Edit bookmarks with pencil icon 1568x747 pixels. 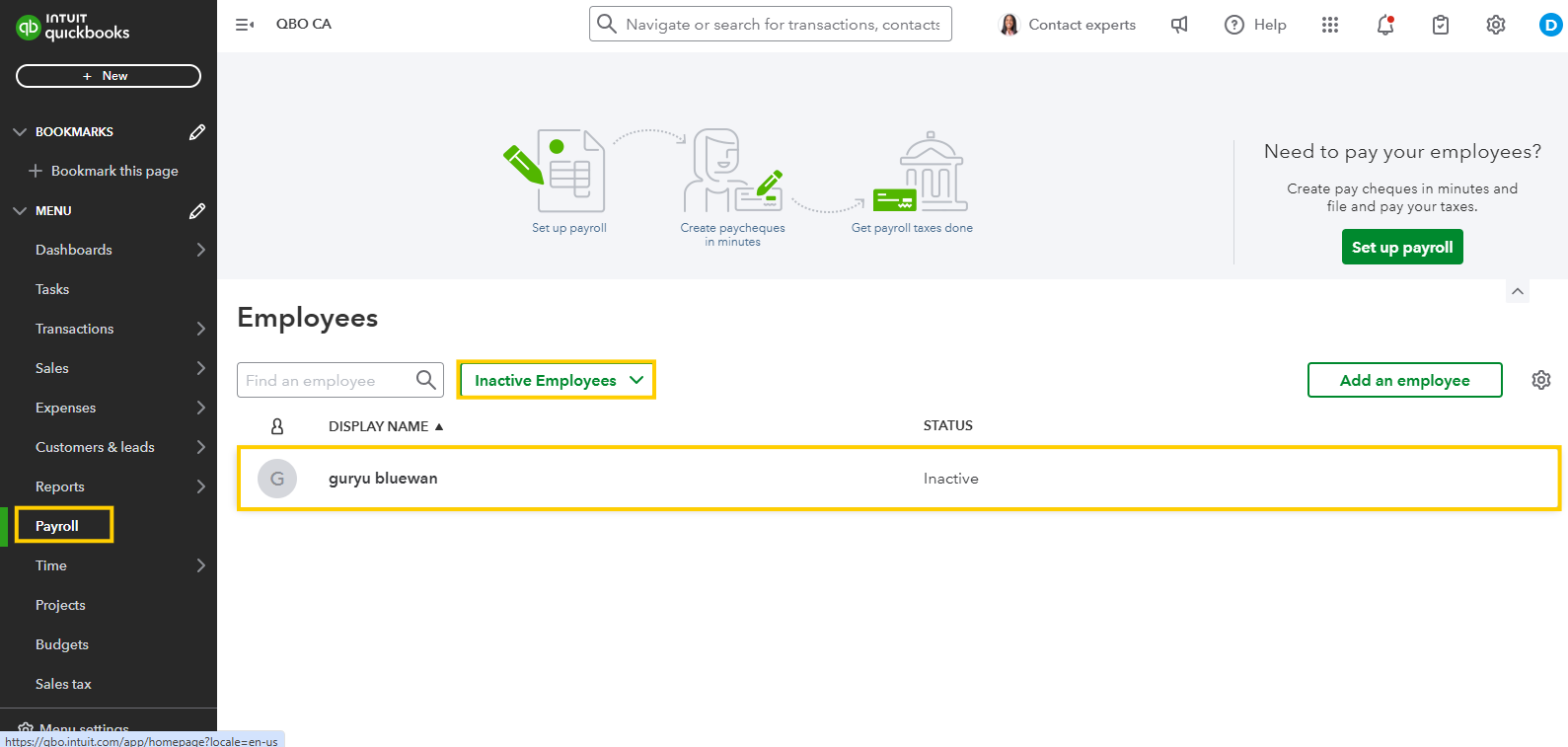[x=197, y=131]
